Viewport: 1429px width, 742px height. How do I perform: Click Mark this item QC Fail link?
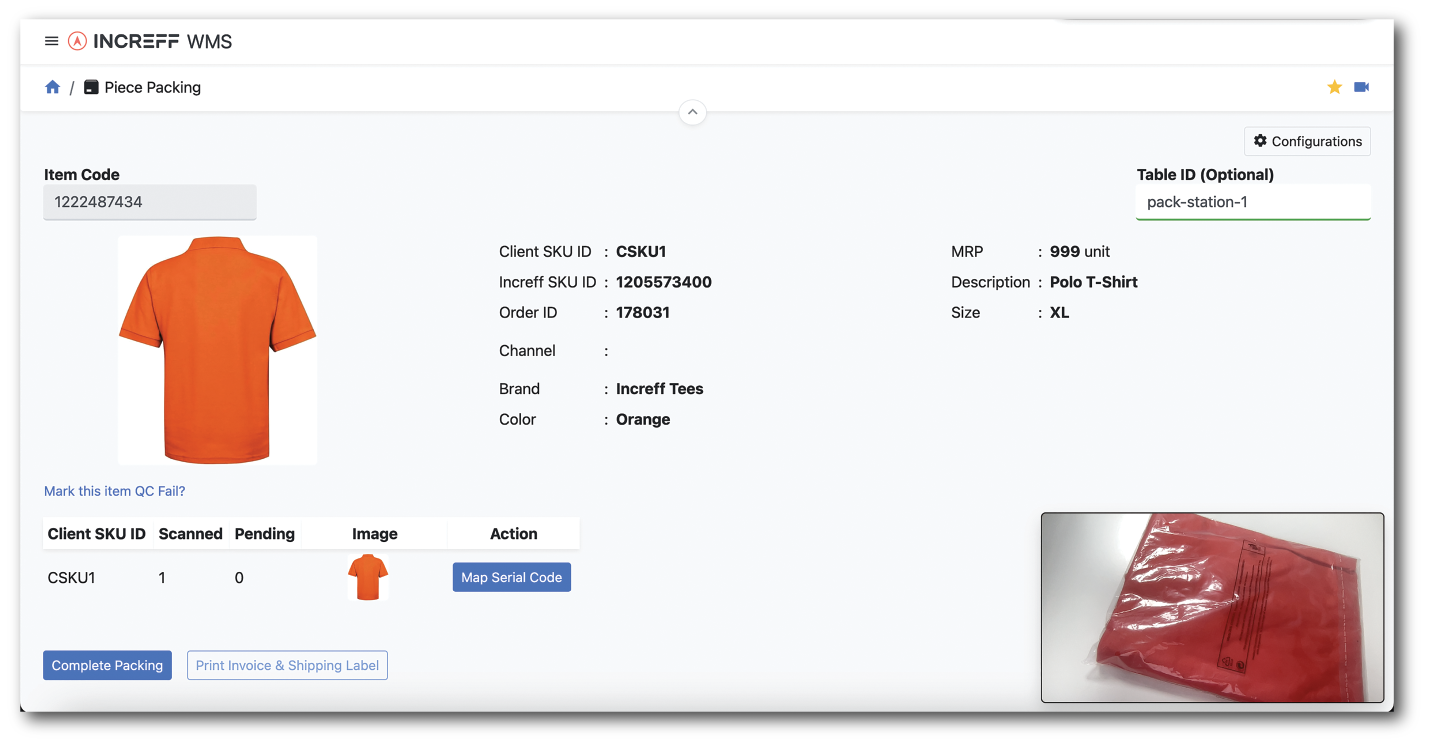[115, 491]
